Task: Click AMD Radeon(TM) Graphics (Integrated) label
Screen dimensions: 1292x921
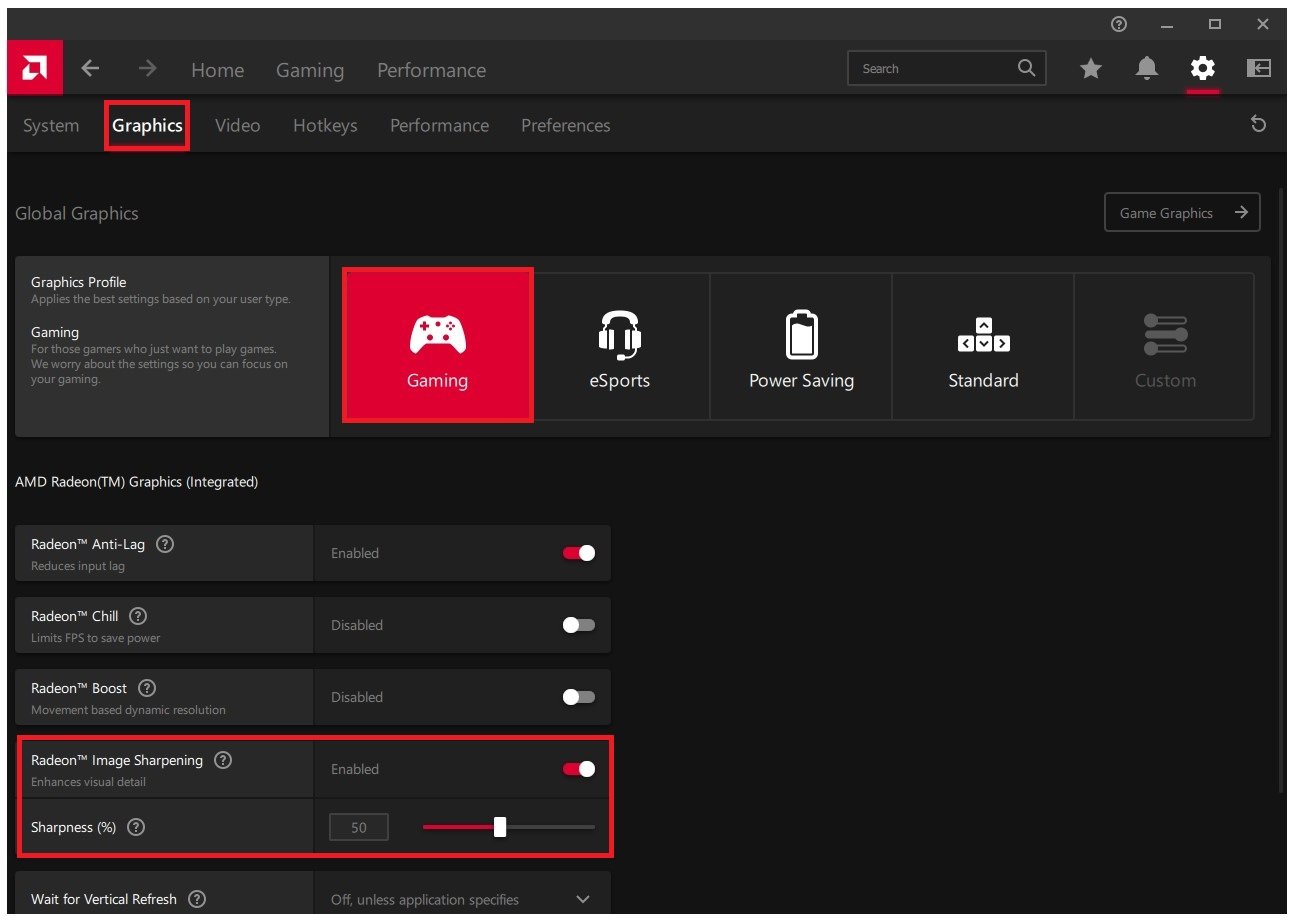Action: (x=137, y=482)
